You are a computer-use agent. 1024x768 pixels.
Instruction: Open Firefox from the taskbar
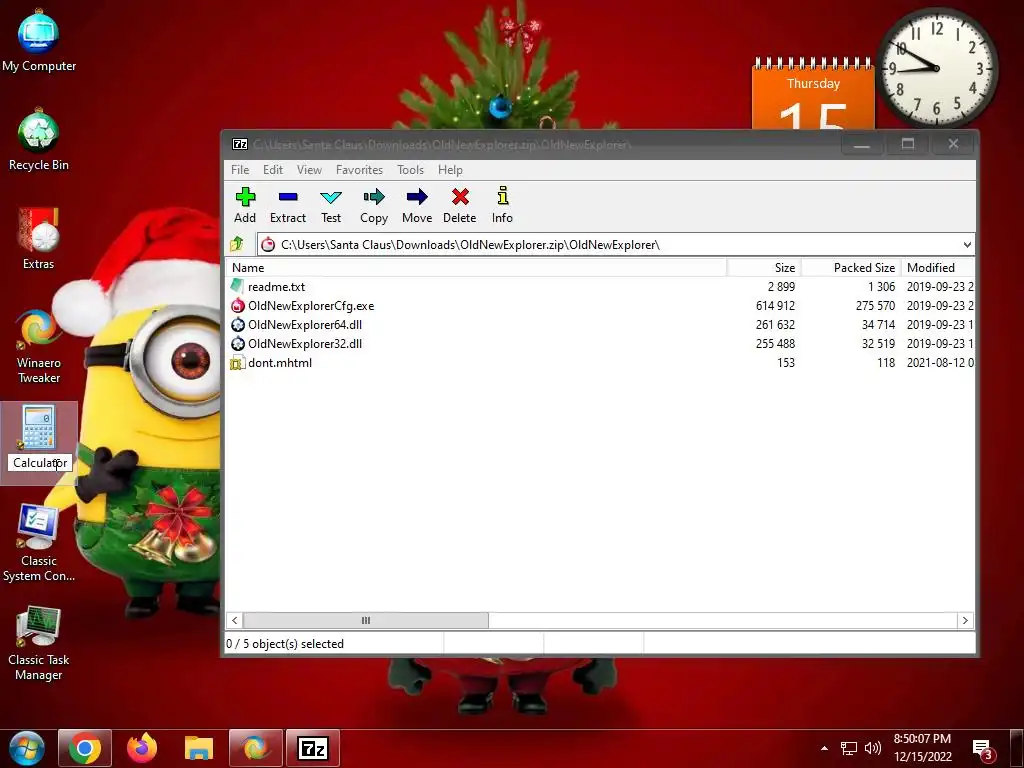pyautogui.click(x=142, y=748)
